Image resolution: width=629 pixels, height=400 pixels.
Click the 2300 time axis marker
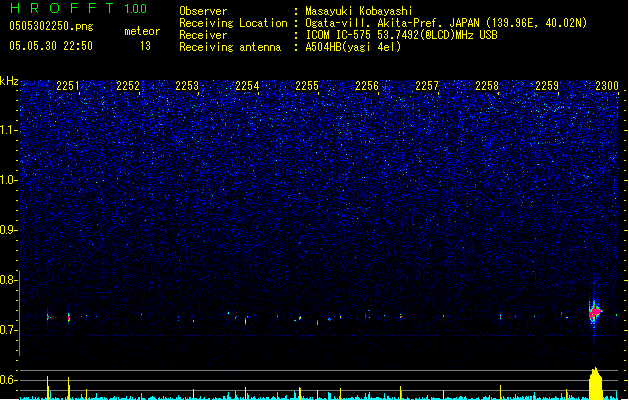point(607,86)
